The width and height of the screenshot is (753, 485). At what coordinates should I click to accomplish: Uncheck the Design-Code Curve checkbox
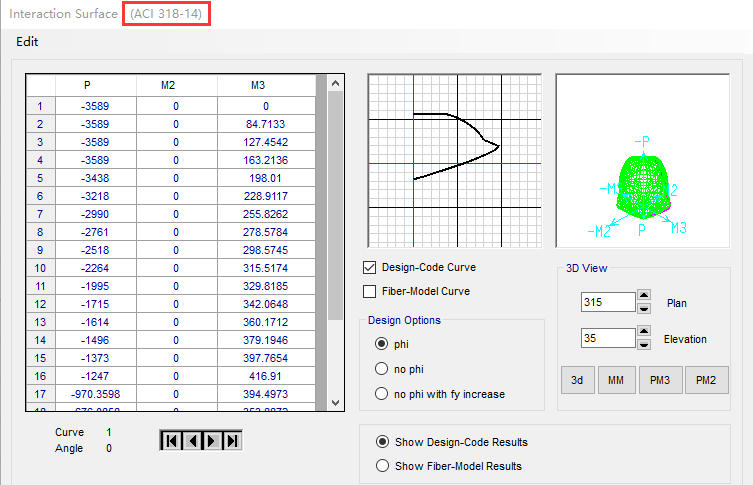tap(370, 268)
